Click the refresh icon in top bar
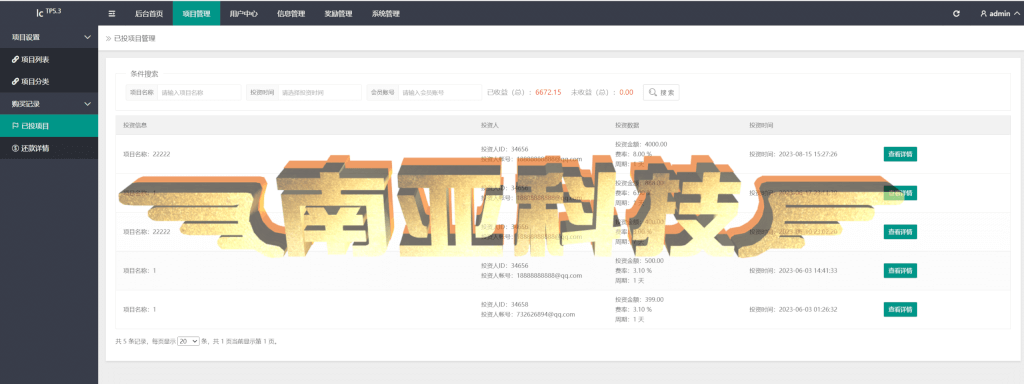The width and height of the screenshot is (1024, 384). [x=956, y=14]
